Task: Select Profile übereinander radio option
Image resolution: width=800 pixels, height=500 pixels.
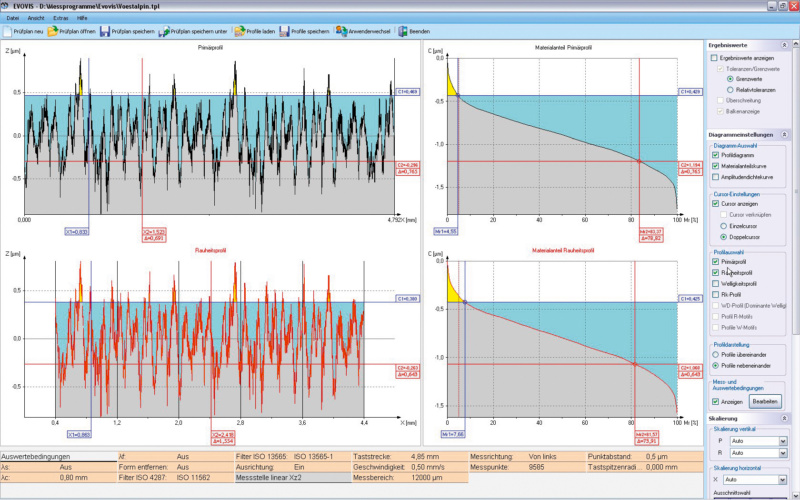Action: coord(716,353)
